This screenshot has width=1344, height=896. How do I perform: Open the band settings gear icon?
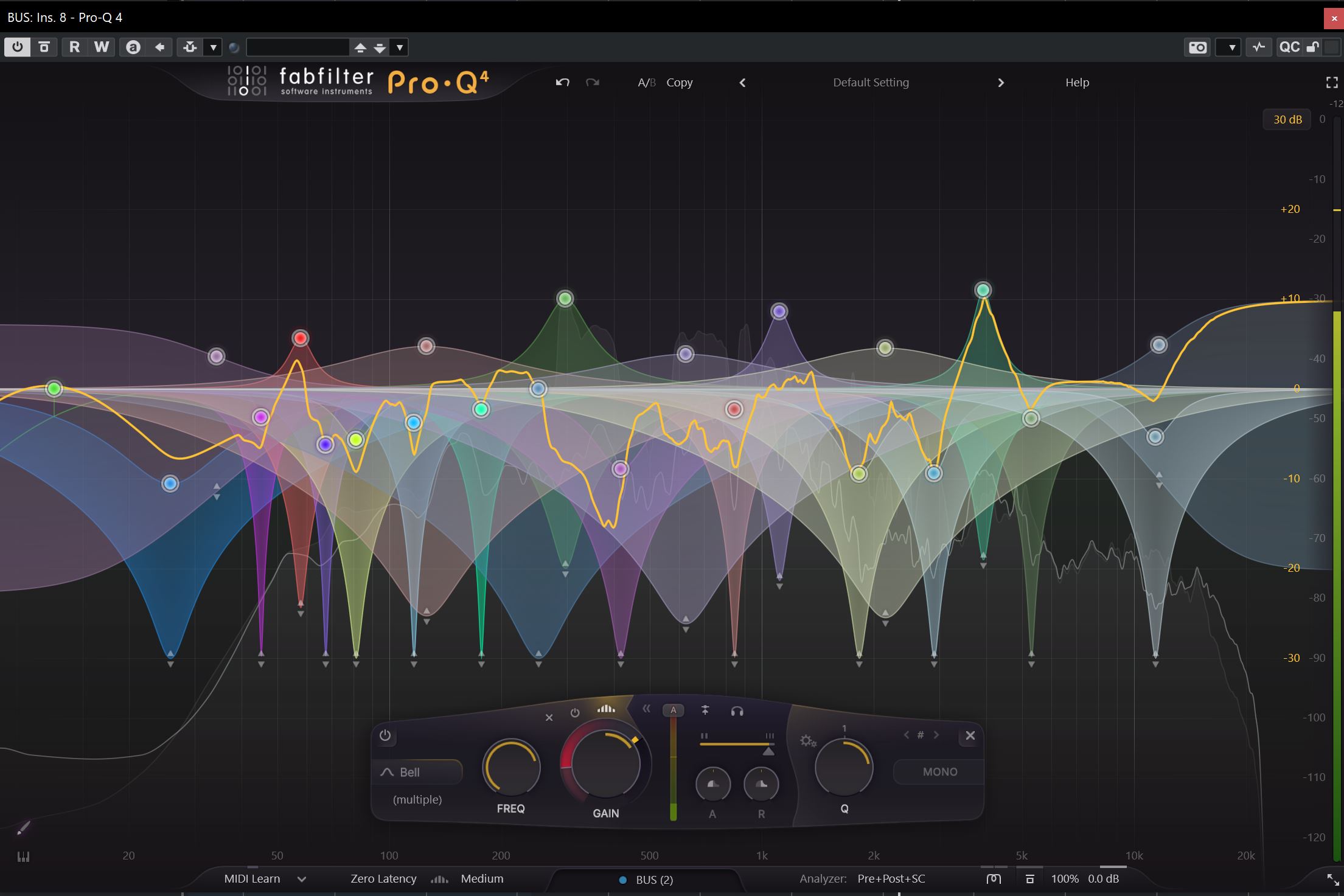pyautogui.click(x=807, y=741)
